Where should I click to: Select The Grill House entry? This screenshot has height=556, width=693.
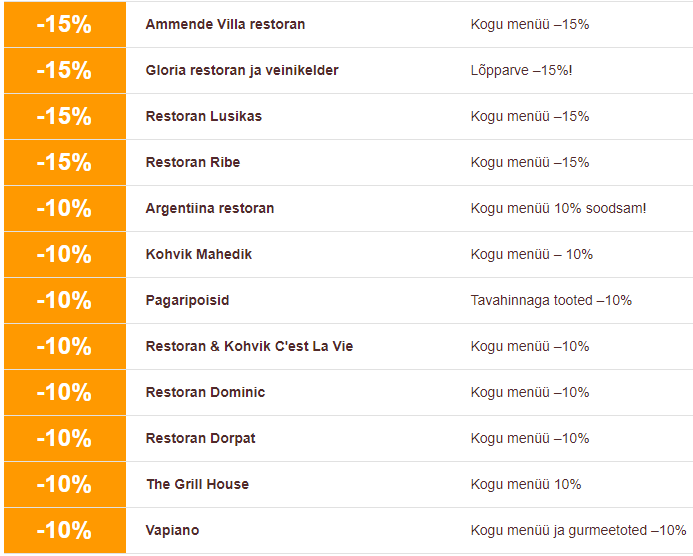click(x=197, y=484)
